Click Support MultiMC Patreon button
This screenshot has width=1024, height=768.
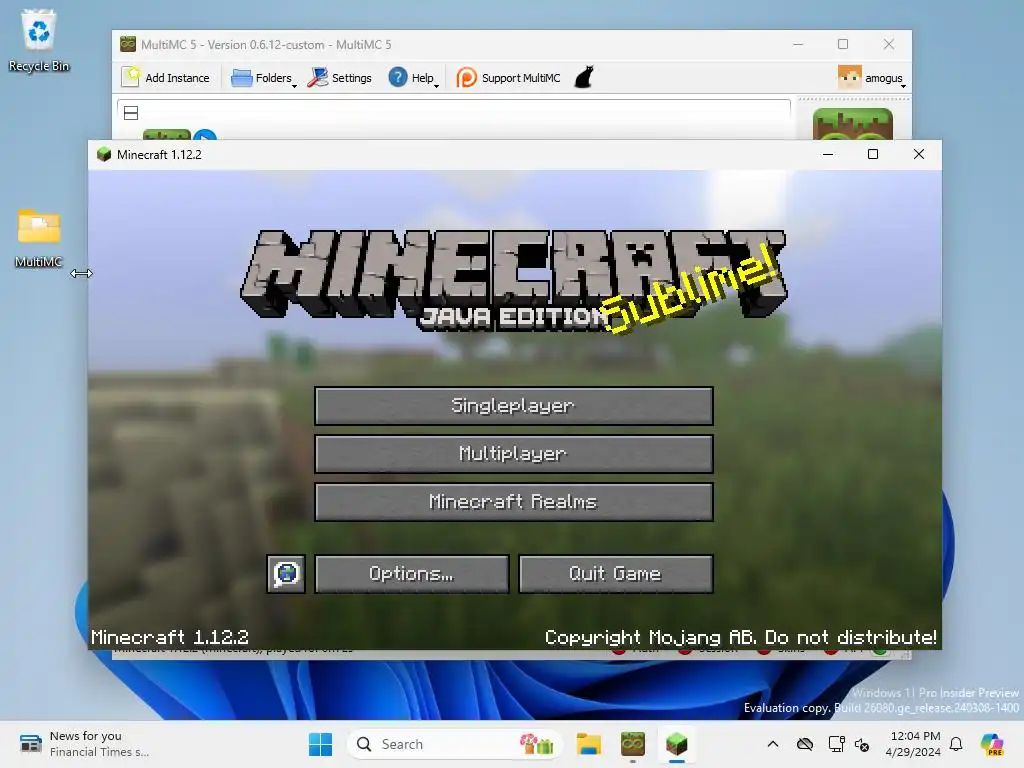pos(508,78)
